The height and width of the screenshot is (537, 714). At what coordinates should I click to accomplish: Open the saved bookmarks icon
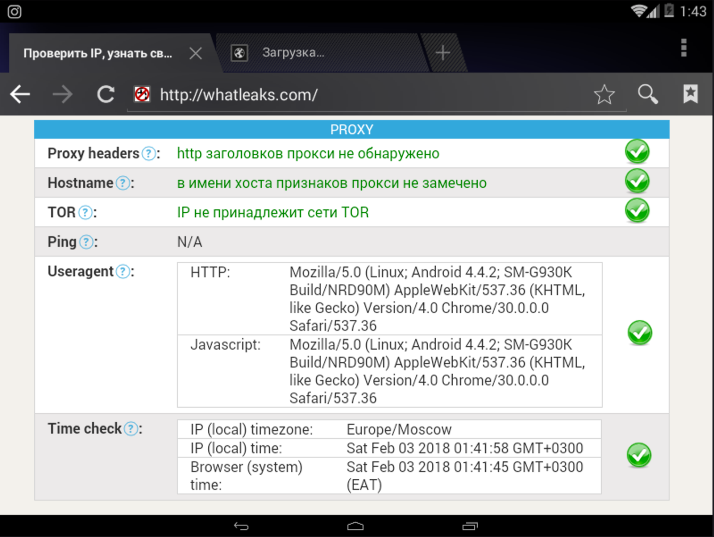690,94
